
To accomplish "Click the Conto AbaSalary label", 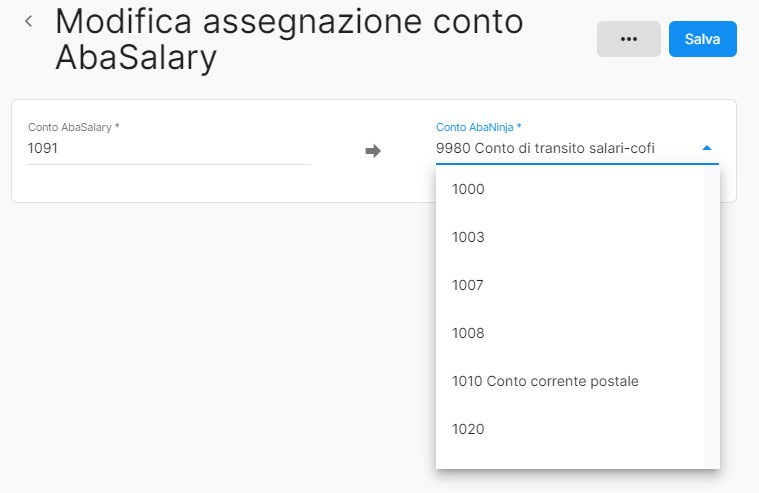I will pyautogui.click(x=74, y=127).
